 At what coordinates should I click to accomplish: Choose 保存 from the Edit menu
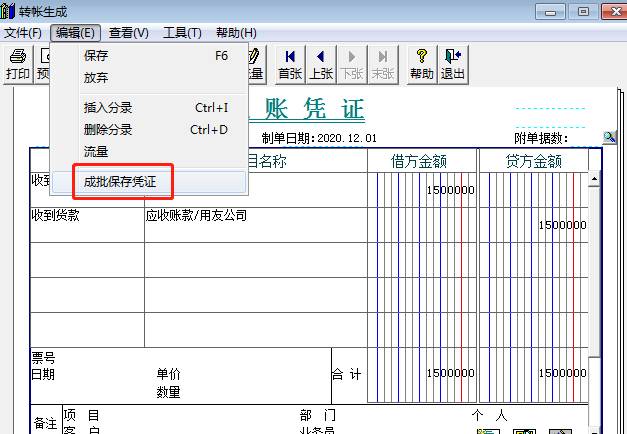pyautogui.click(x=150, y=56)
